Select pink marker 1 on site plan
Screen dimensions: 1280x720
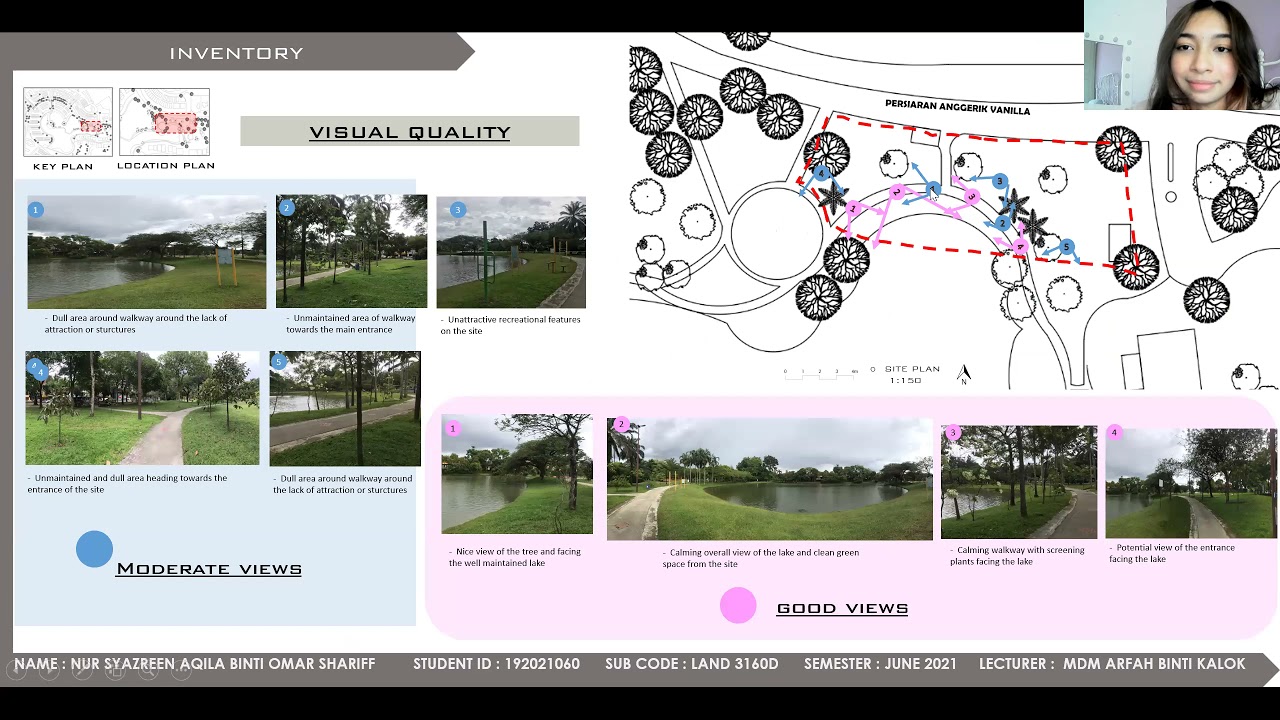tap(853, 208)
